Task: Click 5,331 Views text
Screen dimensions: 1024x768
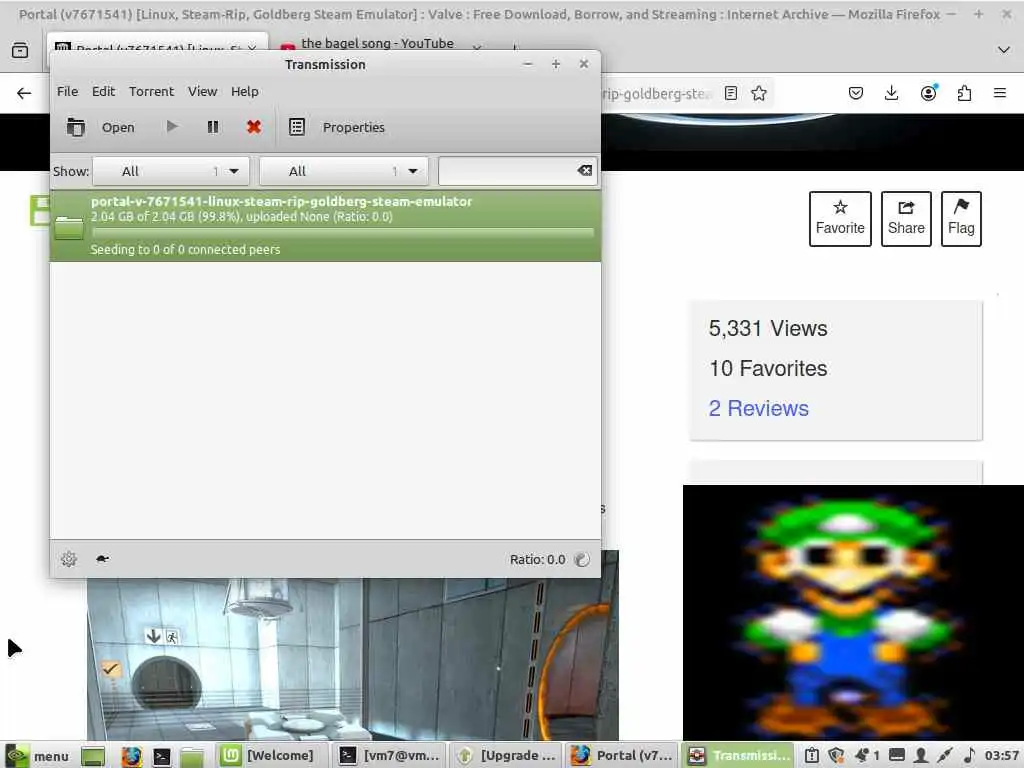Action: [768, 328]
